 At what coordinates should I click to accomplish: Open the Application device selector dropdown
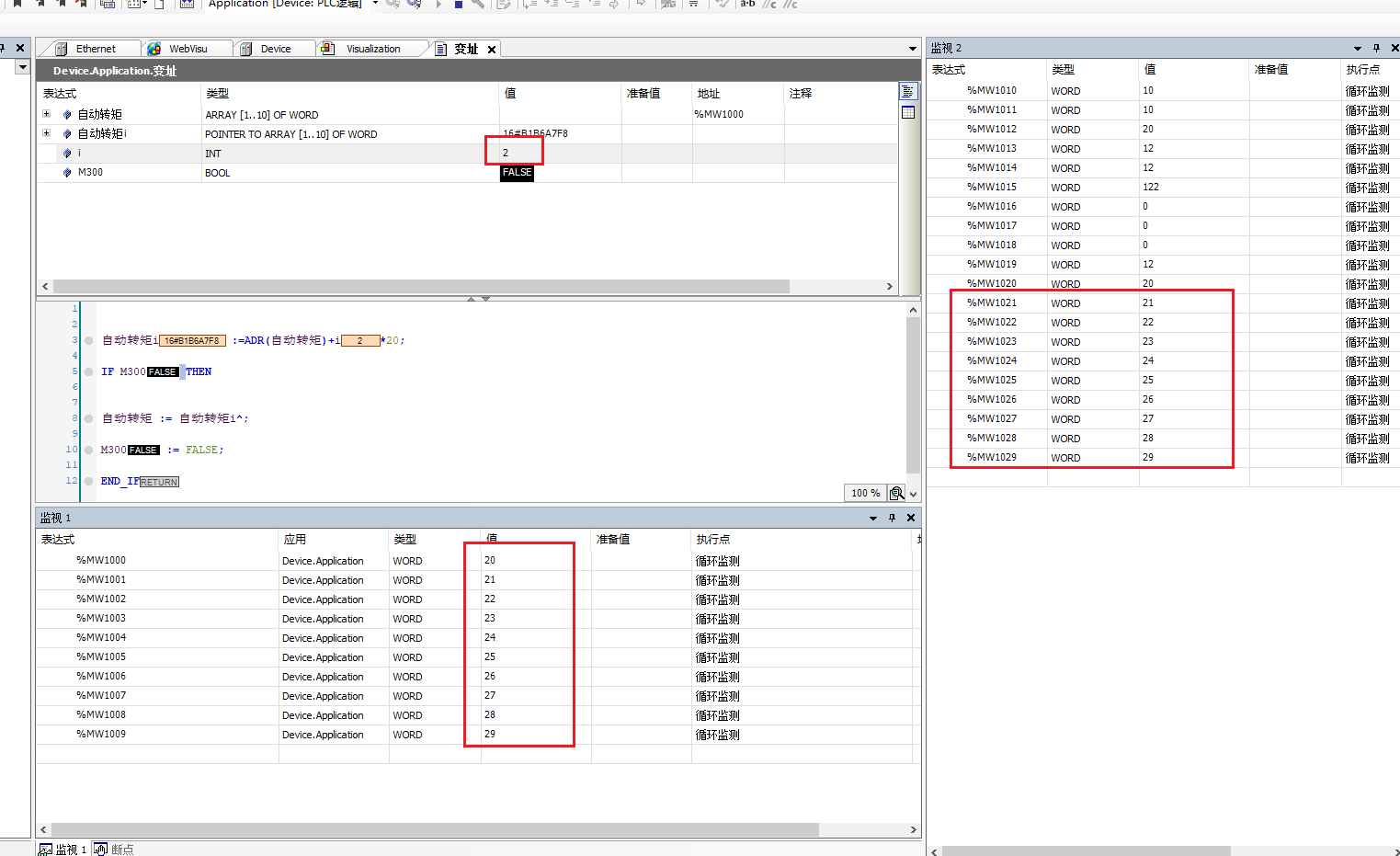click(375, 4)
